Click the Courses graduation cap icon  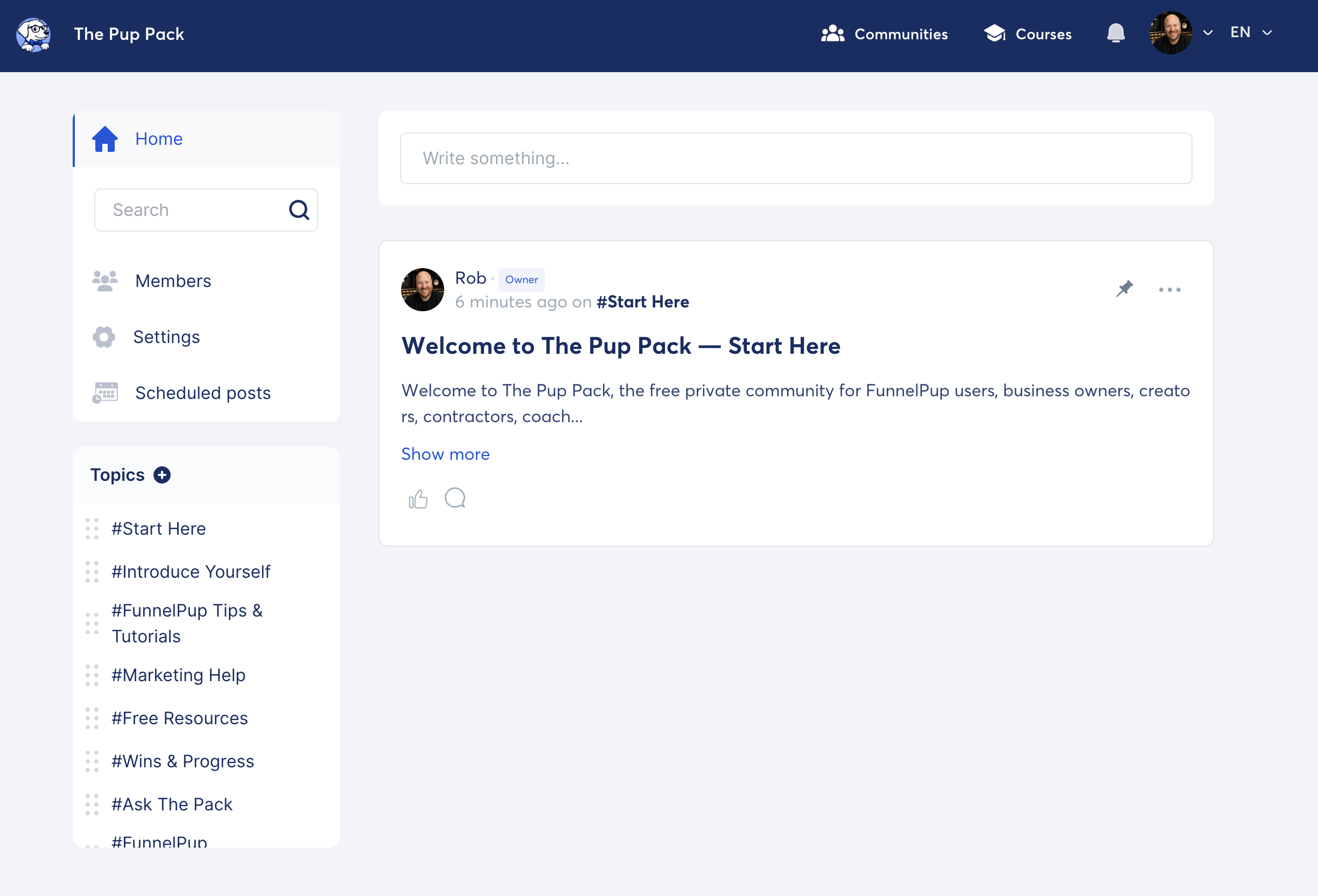coord(995,33)
